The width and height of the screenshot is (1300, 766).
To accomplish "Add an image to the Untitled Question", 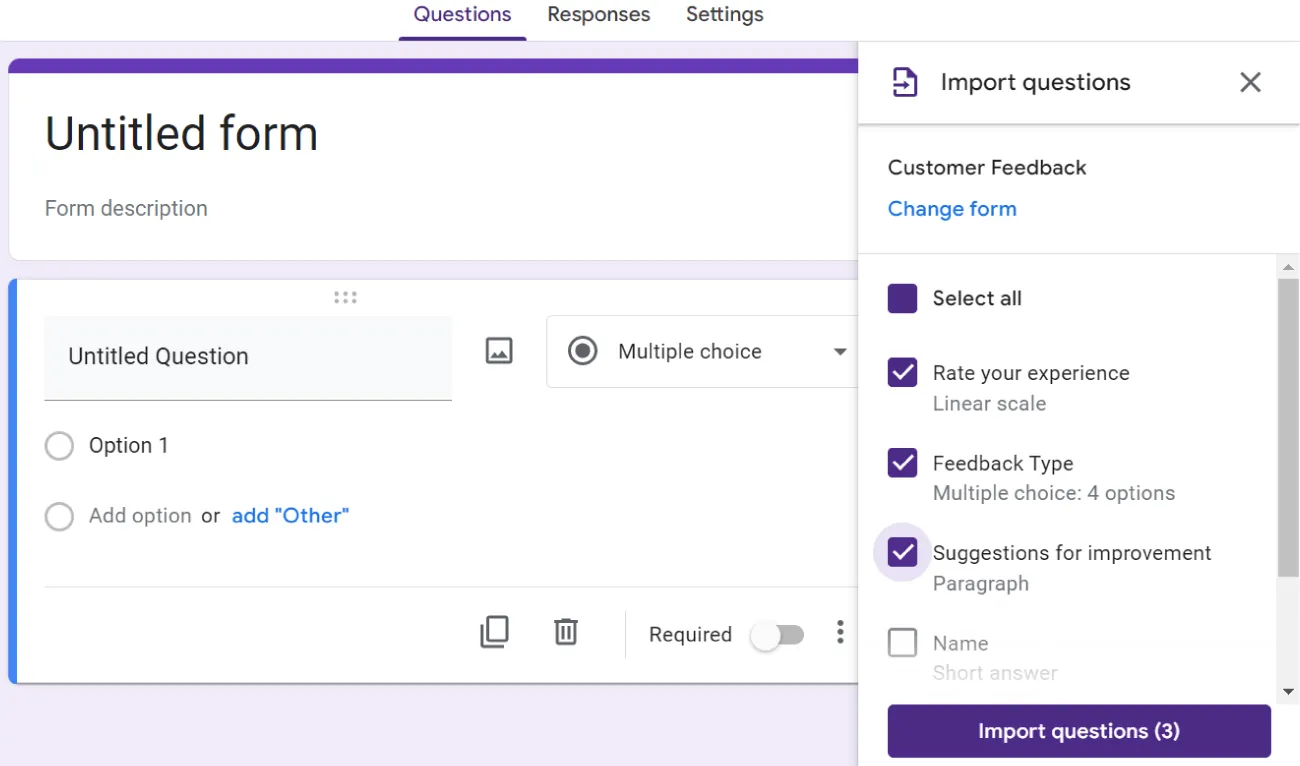I will 499,351.
